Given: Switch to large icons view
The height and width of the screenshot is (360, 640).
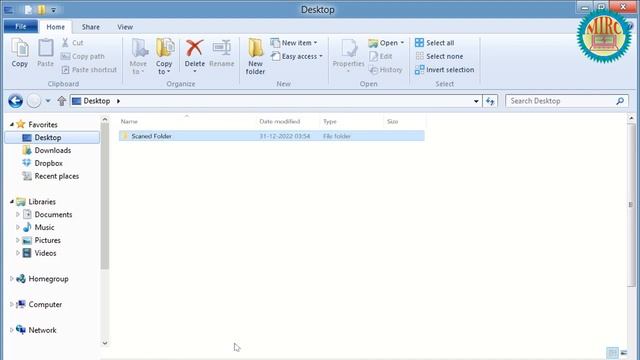Looking at the screenshot, I should pos(624,353).
